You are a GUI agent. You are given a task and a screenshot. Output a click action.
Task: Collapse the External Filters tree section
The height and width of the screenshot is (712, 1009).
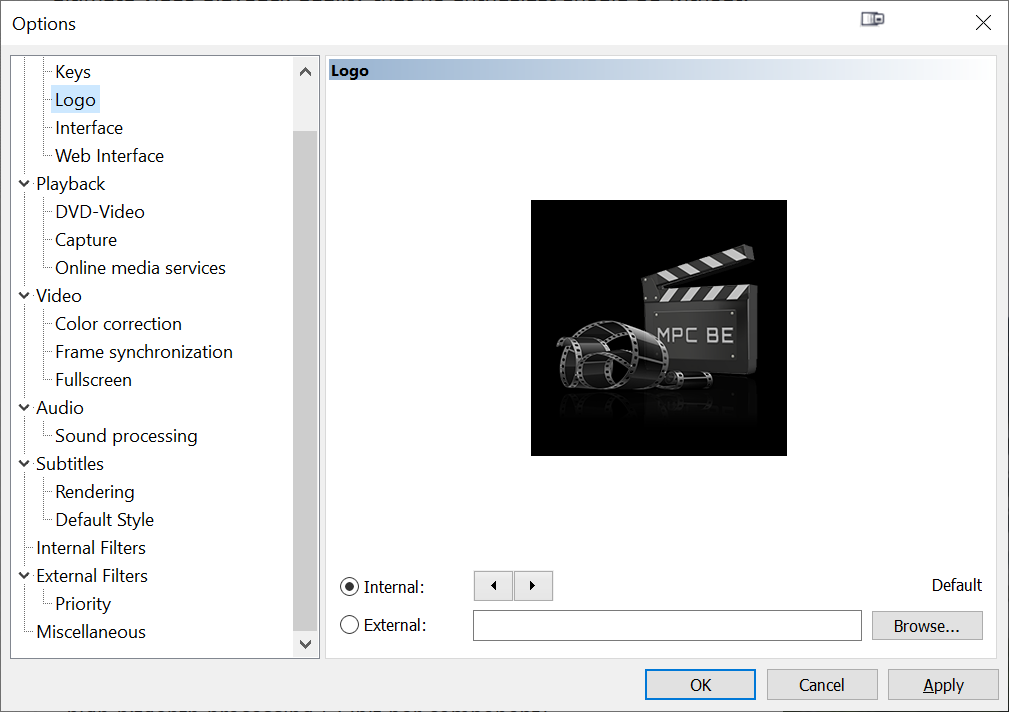[24, 576]
